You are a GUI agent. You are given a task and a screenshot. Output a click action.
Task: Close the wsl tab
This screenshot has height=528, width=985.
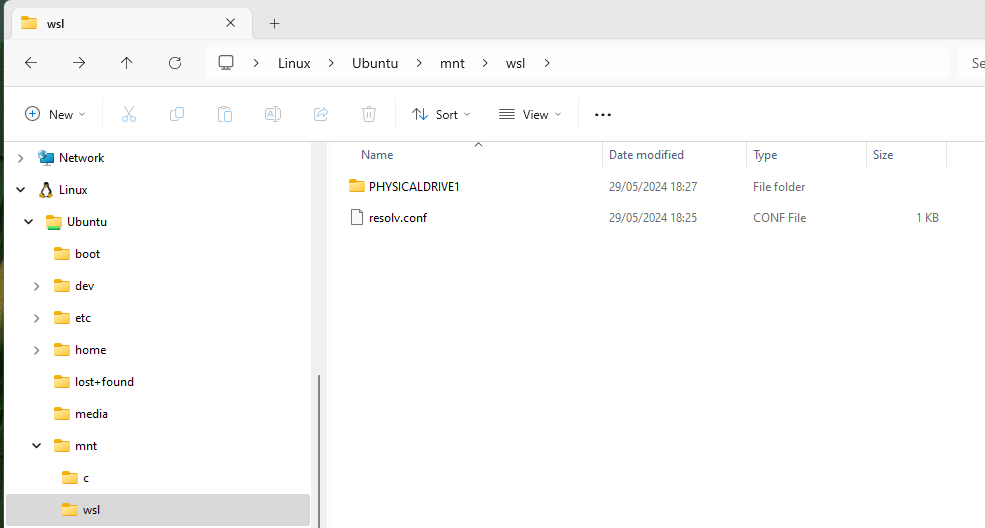[231, 23]
